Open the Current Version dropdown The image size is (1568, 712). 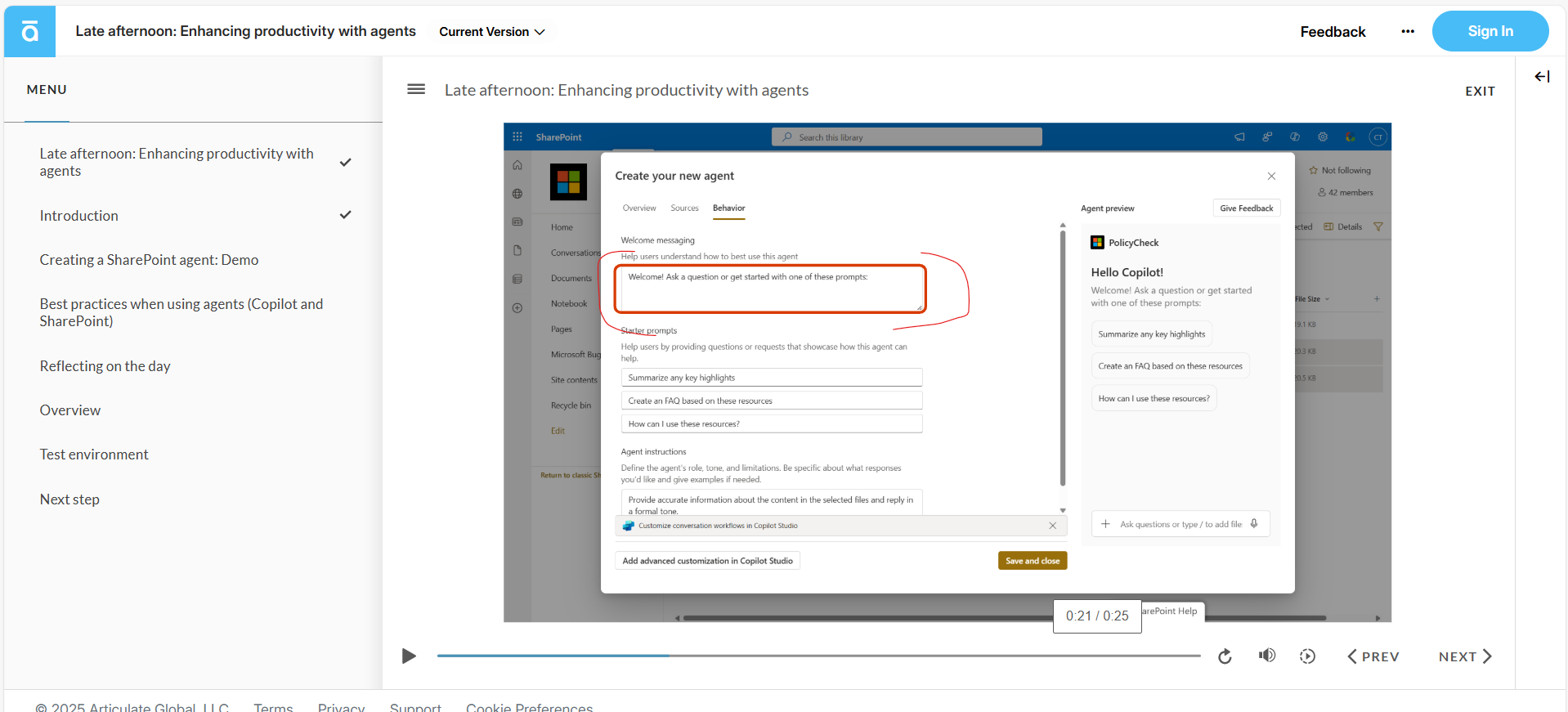492,32
